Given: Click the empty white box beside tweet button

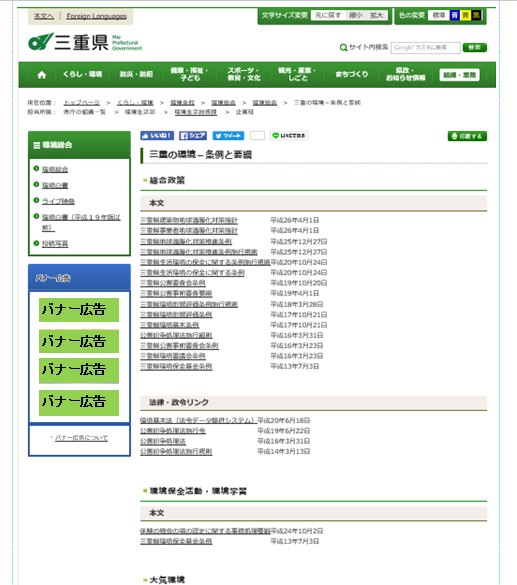Looking at the screenshot, I should (x=257, y=136).
